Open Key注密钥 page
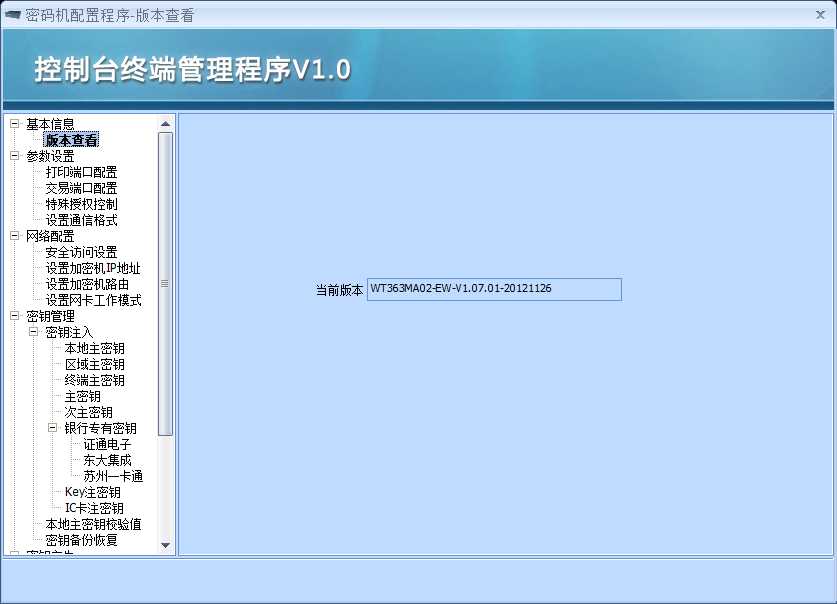The image size is (837, 604). 93,492
